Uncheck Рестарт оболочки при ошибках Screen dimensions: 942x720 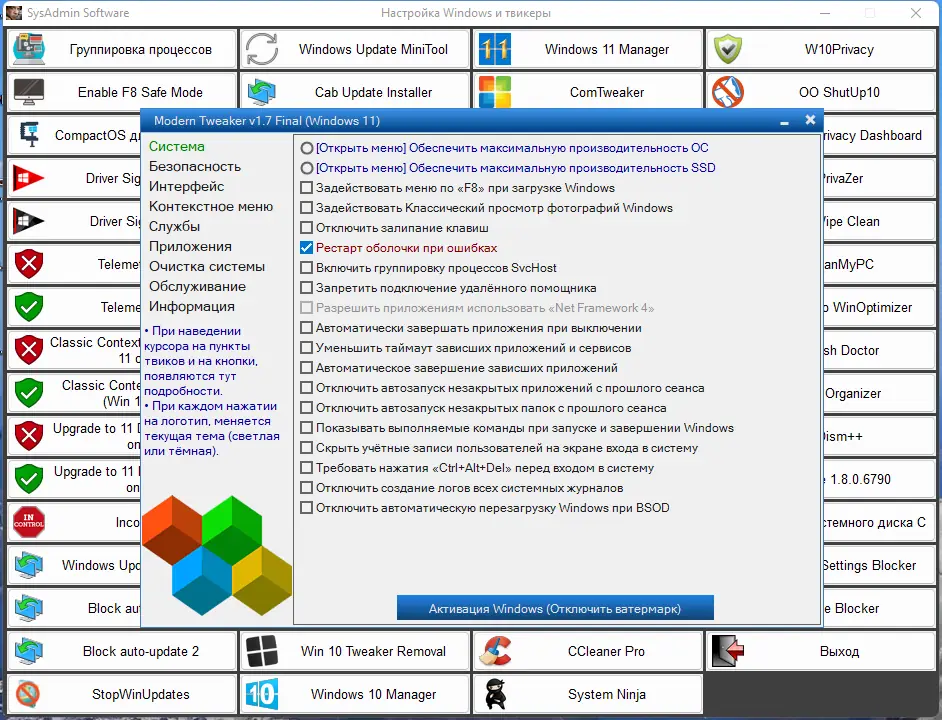pyautogui.click(x=306, y=248)
